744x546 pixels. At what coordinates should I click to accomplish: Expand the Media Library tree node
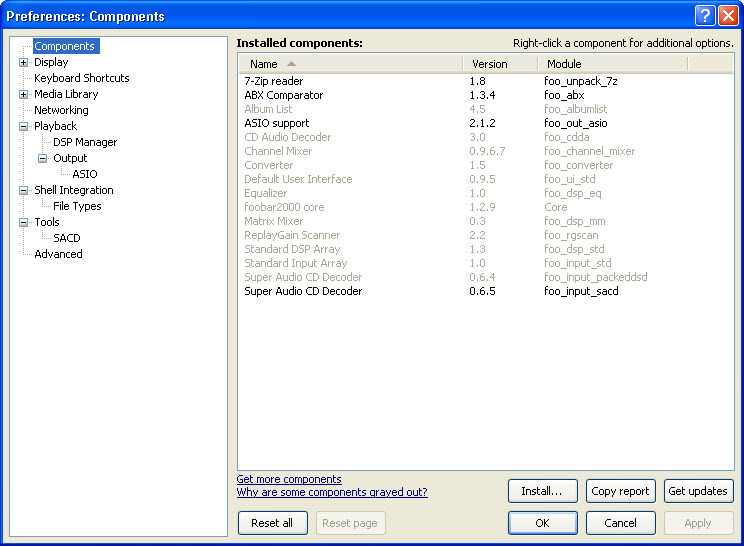click(23, 94)
